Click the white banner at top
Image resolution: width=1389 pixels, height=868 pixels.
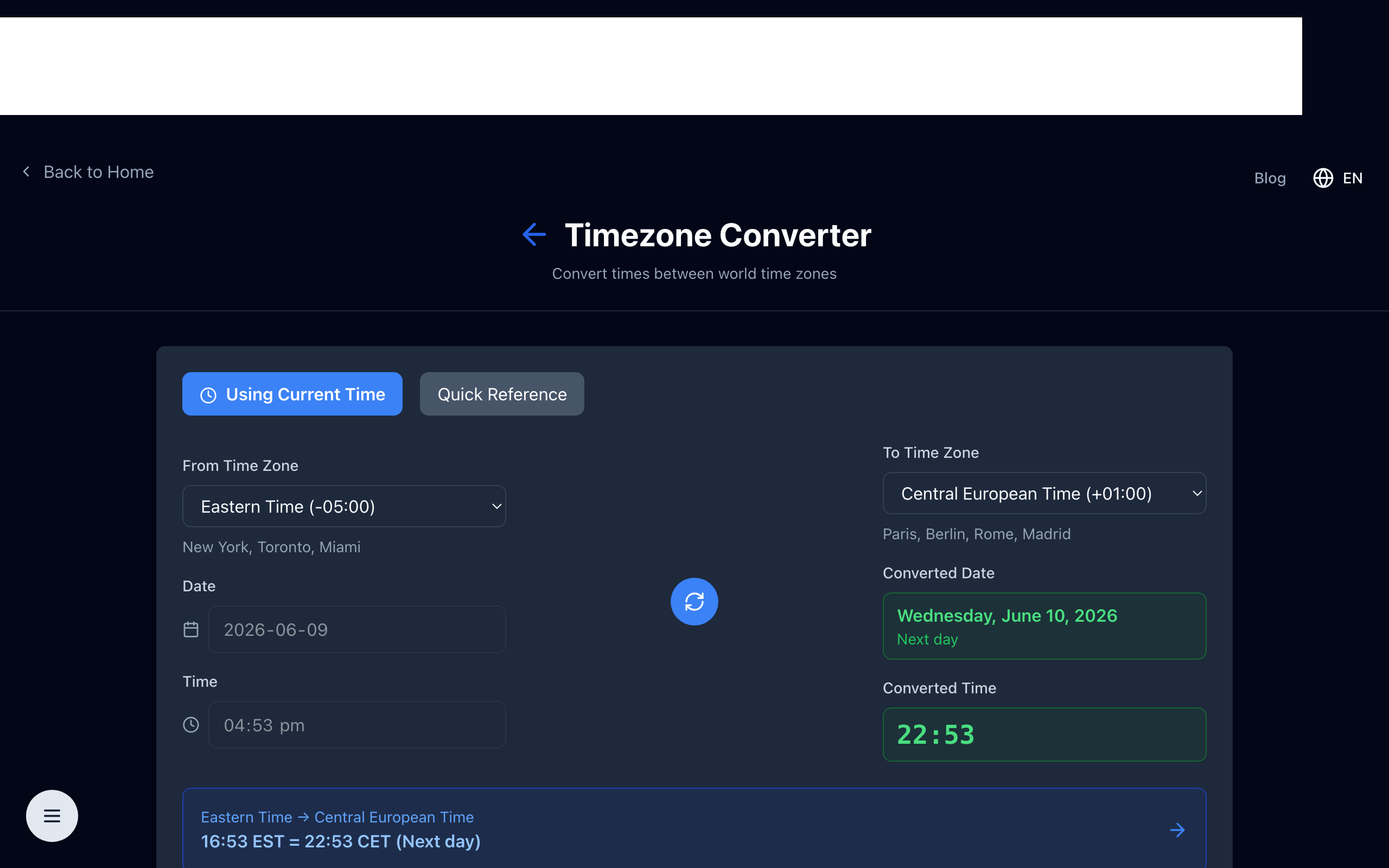(651, 66)
